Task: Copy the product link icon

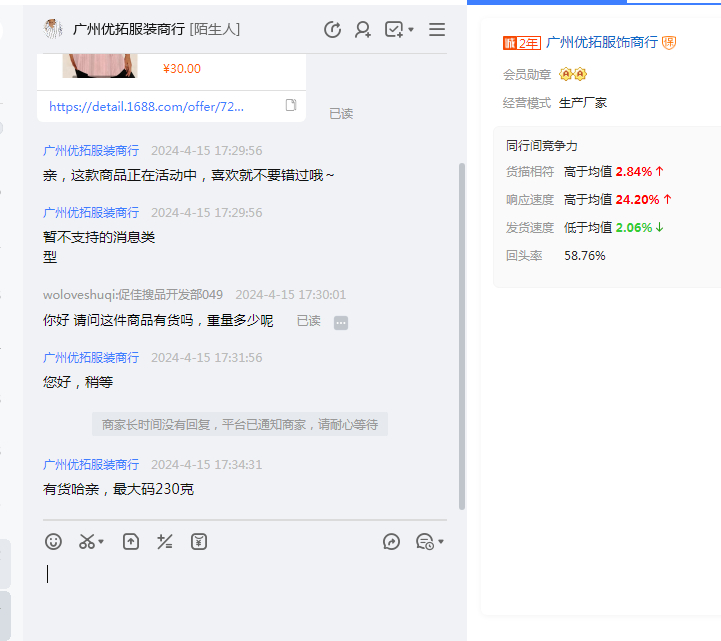Action: 291,105
